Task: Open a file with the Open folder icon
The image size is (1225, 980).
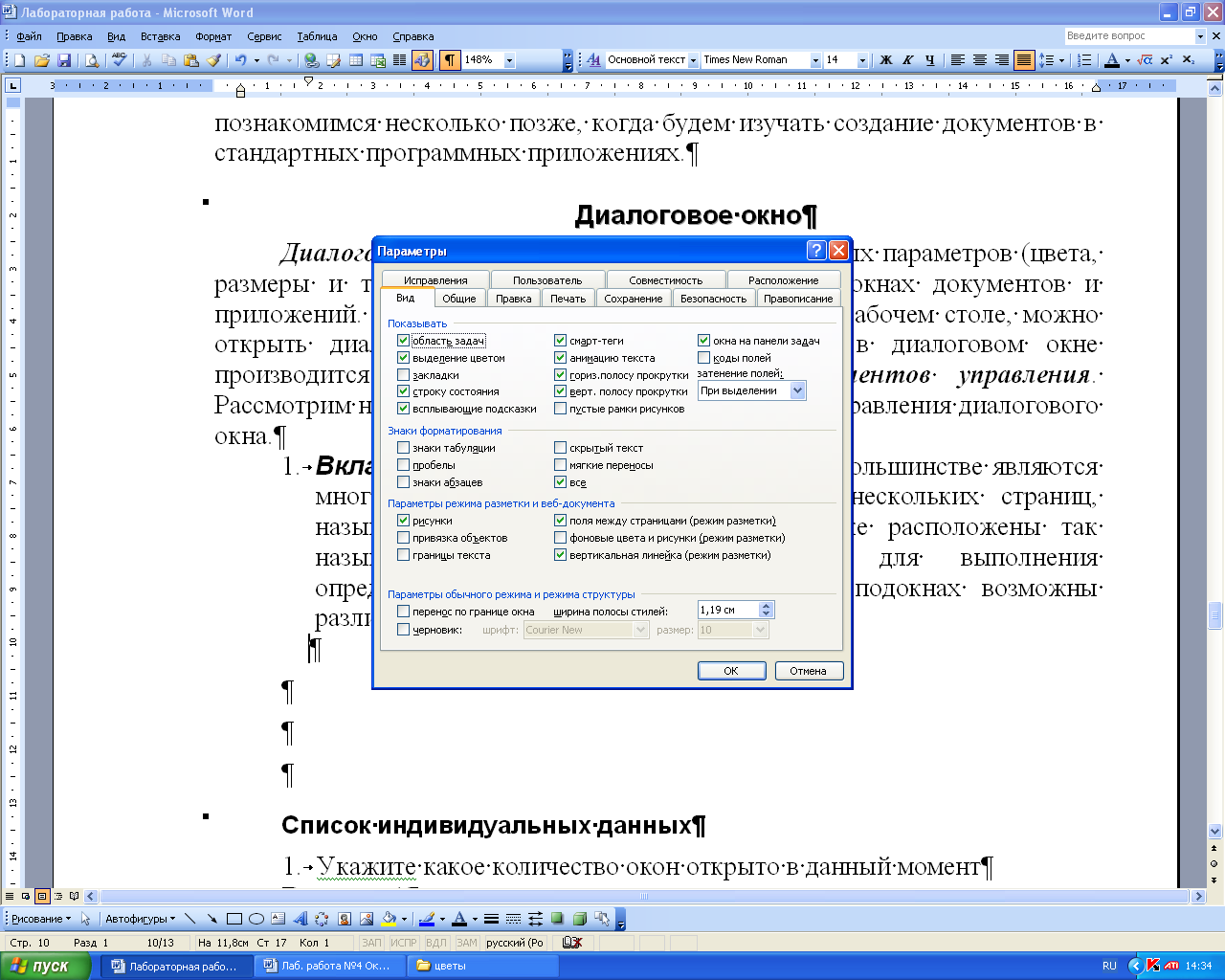Action: click(41, 60)
